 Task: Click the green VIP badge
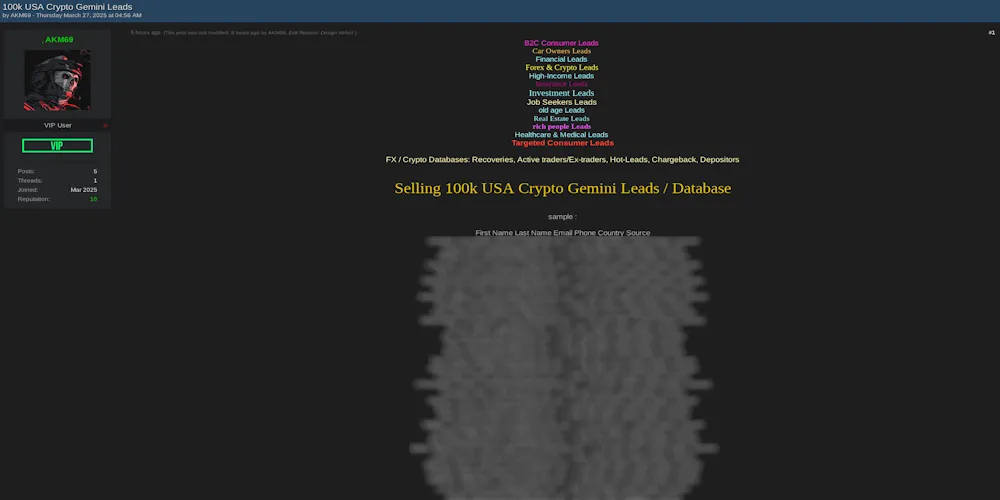[57, 146]
